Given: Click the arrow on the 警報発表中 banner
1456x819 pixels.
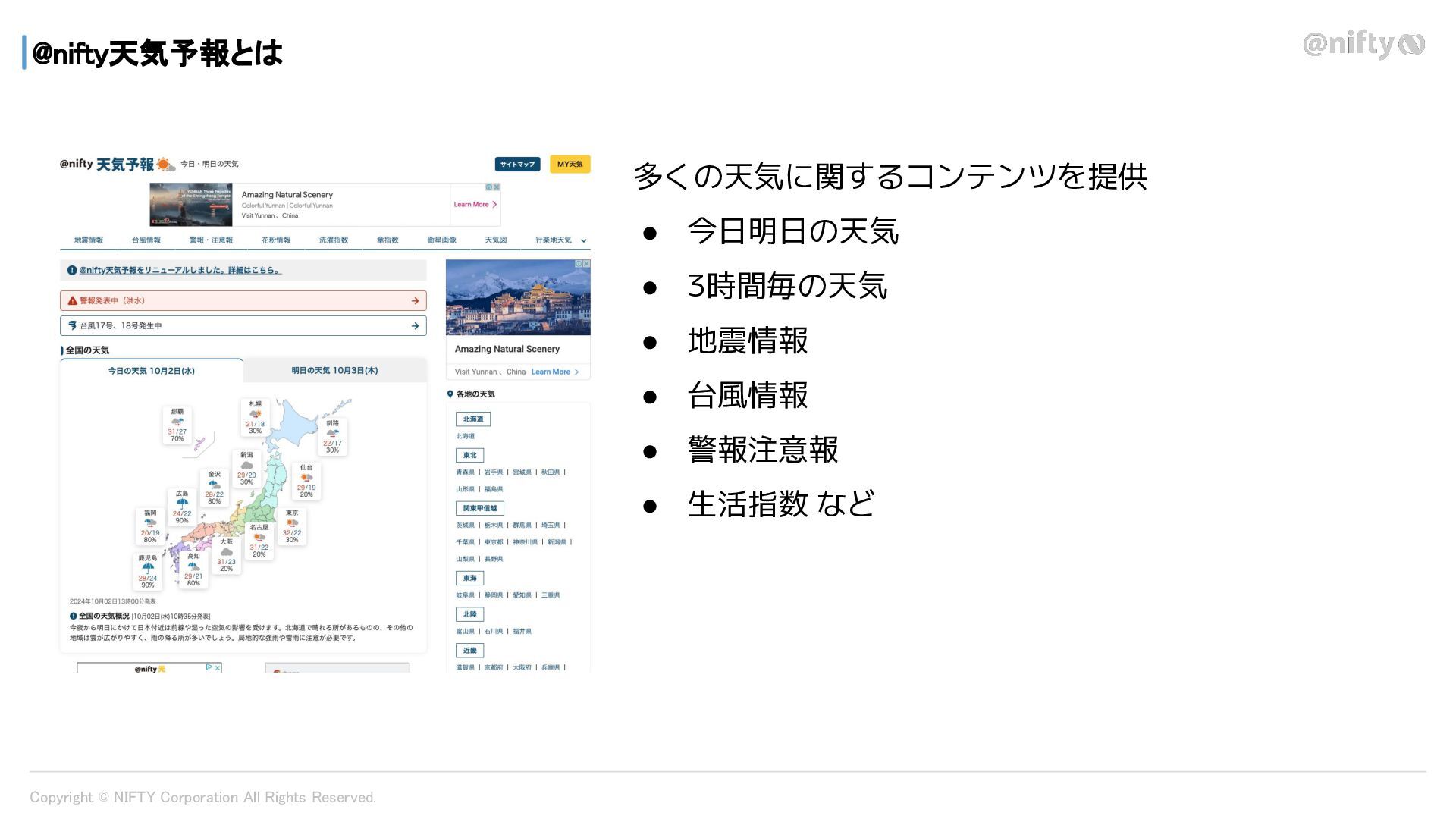Looking at the screenshot, I should (x=415, y=301).
